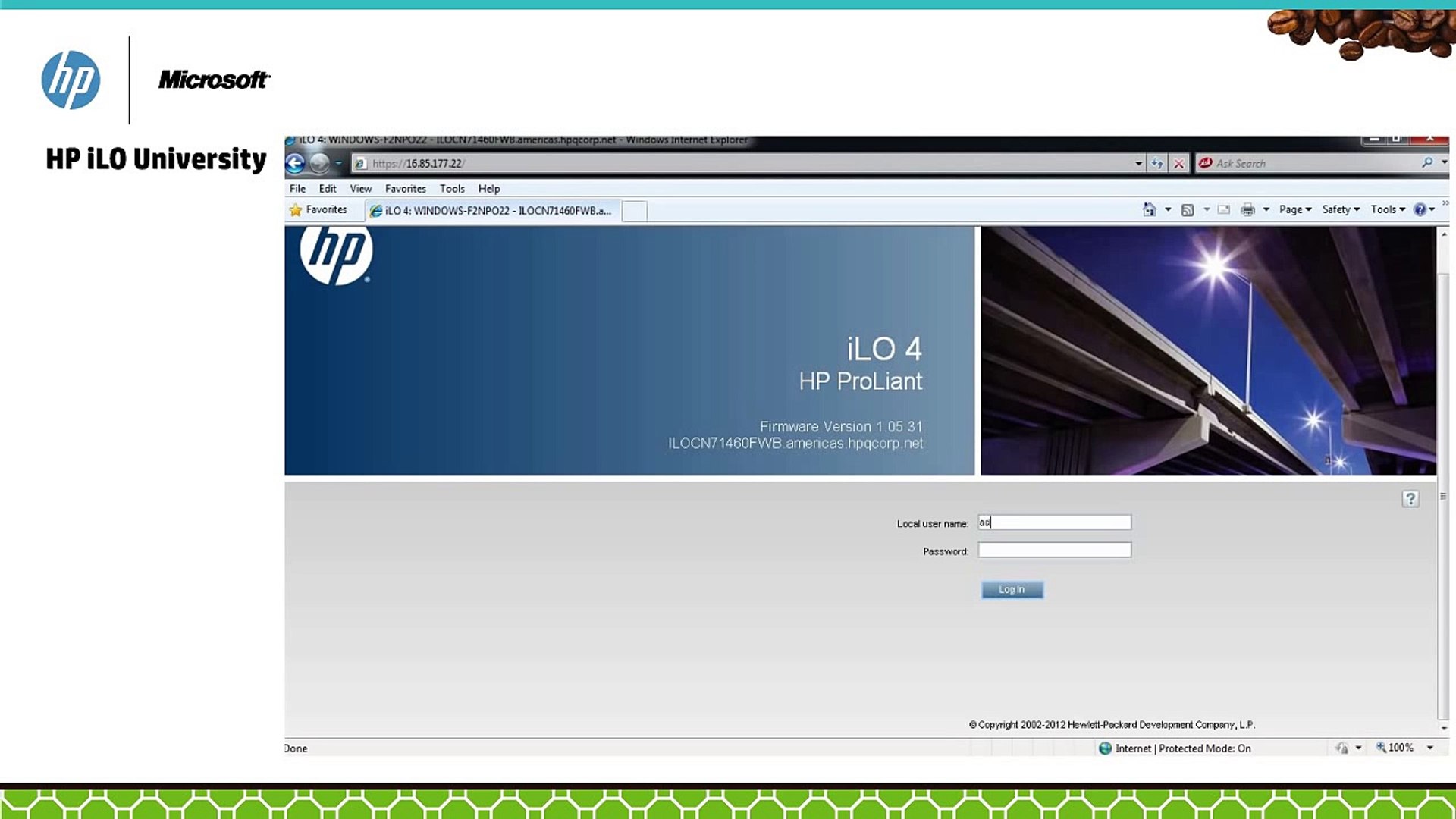Click the Back navigation arrow
Image resolution: width=1456 pixels, height=819 pixels.
click(x=297, y=163)
